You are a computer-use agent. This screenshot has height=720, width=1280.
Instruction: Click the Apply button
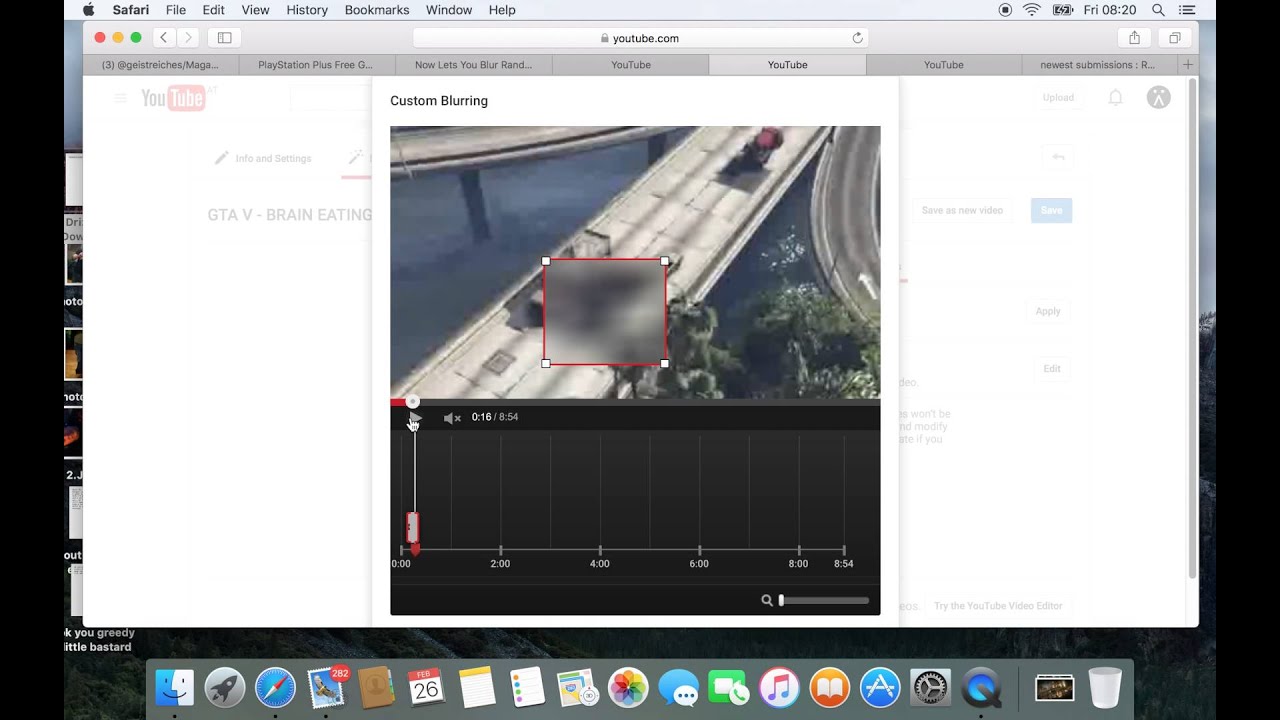[1048, 311]
